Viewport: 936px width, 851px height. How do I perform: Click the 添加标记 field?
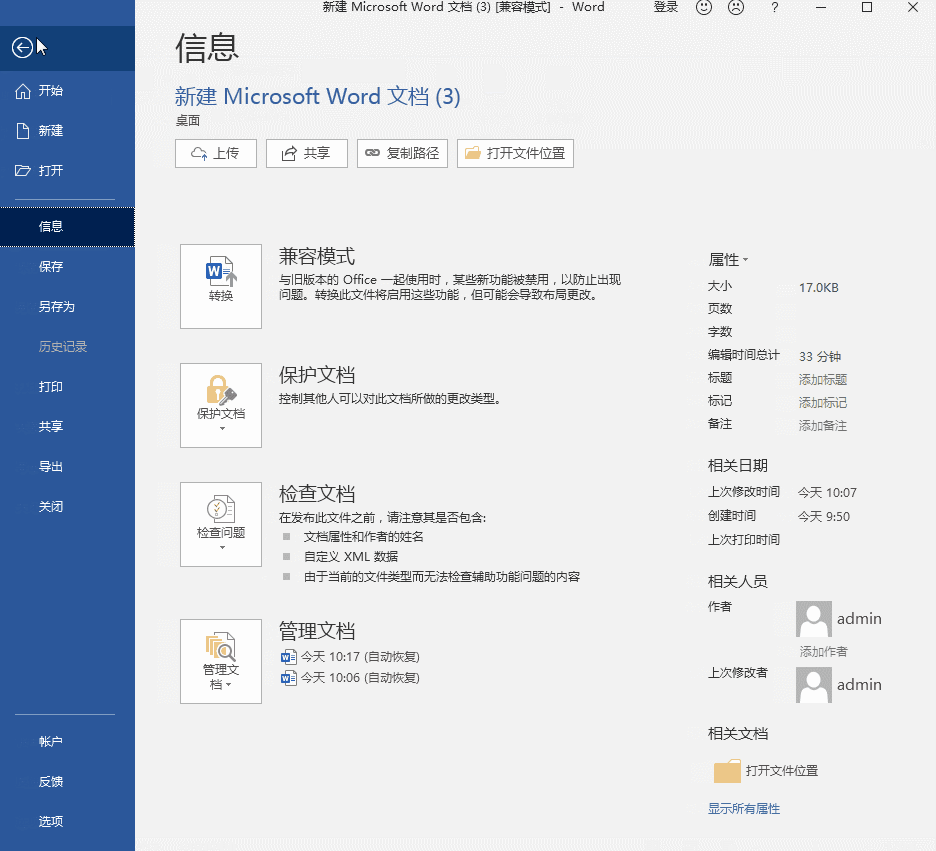pyautogui.click(x=823, y=403)
